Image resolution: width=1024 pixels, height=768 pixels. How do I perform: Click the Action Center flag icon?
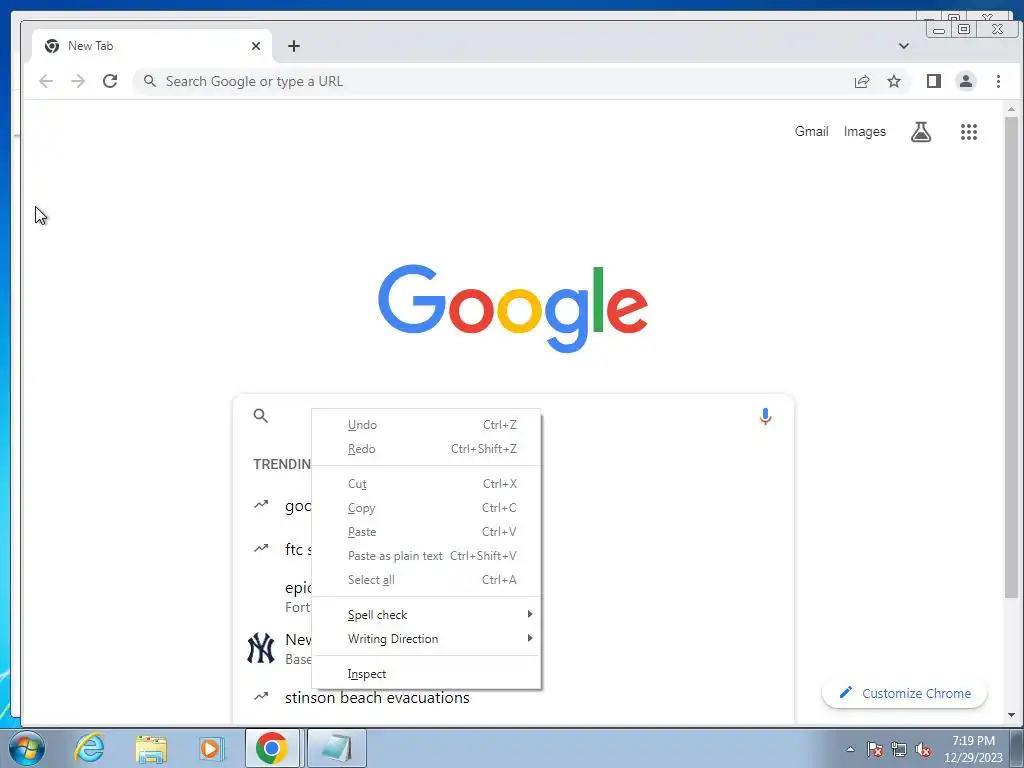point(875,749)
